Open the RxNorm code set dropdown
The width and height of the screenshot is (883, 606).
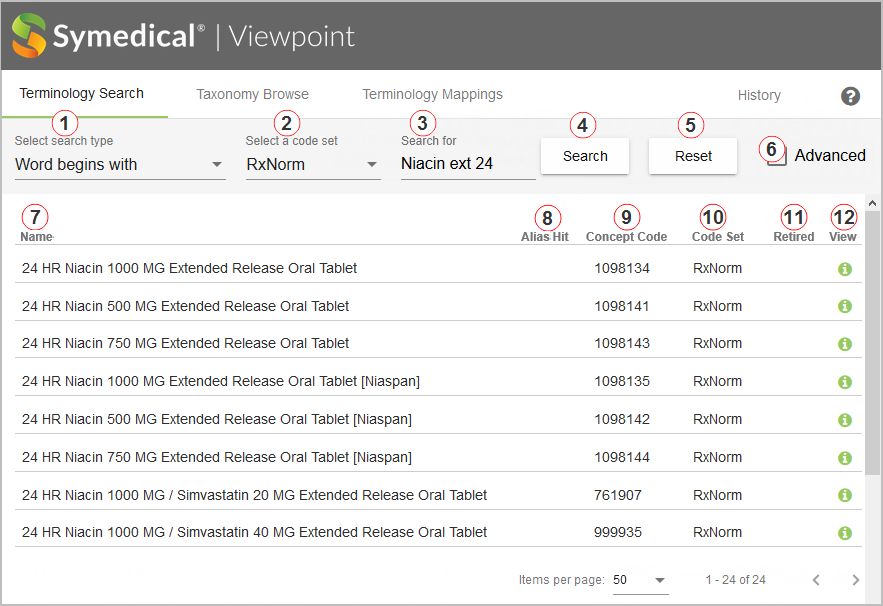tap(313, 164)
